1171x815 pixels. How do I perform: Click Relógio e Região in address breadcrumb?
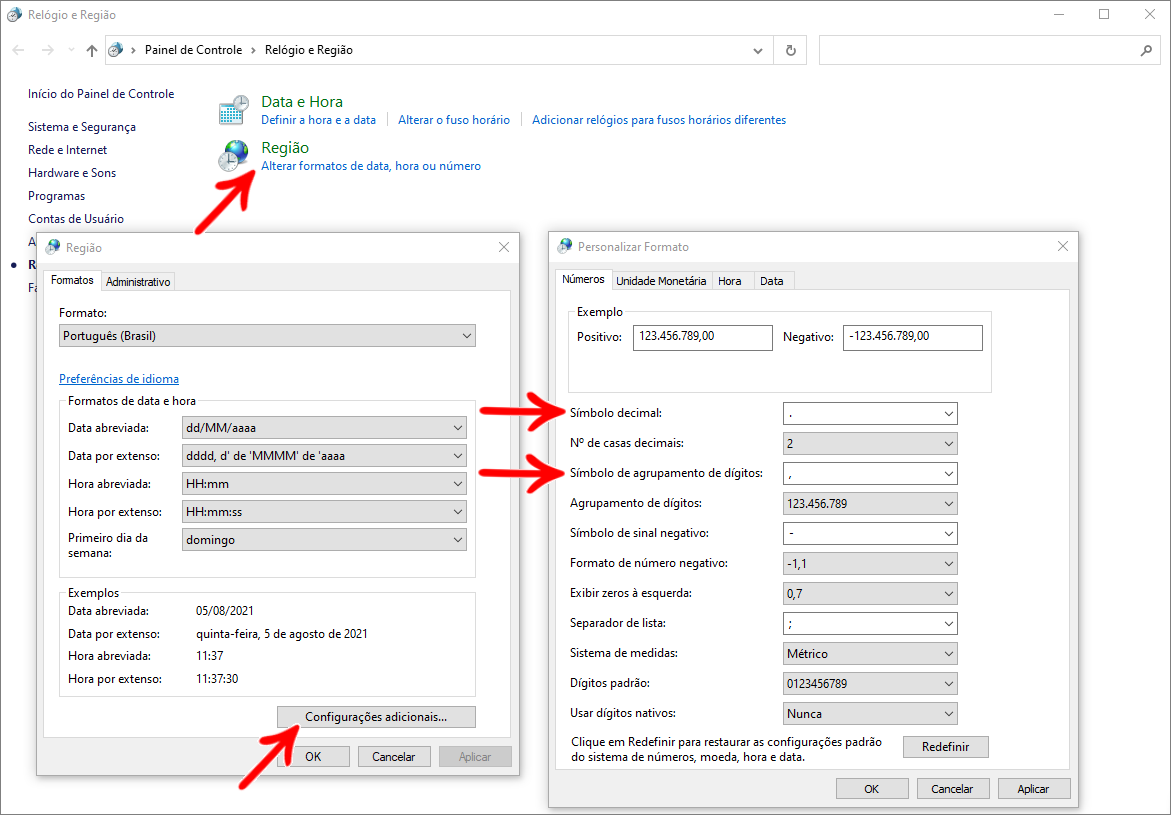pos(308,50)
